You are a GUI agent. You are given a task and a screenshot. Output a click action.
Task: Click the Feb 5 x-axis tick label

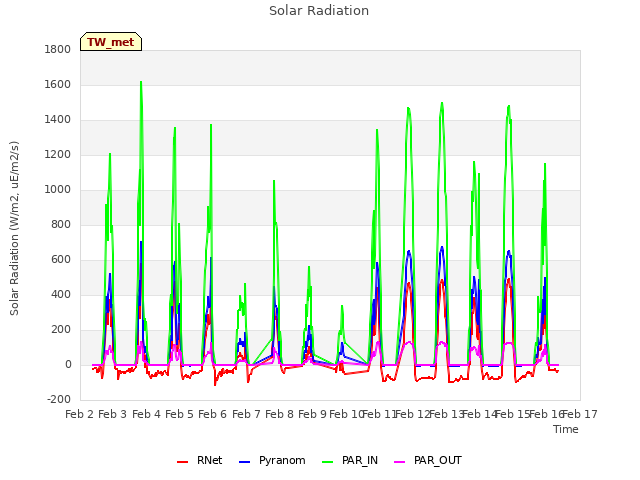tap(180, 414)
